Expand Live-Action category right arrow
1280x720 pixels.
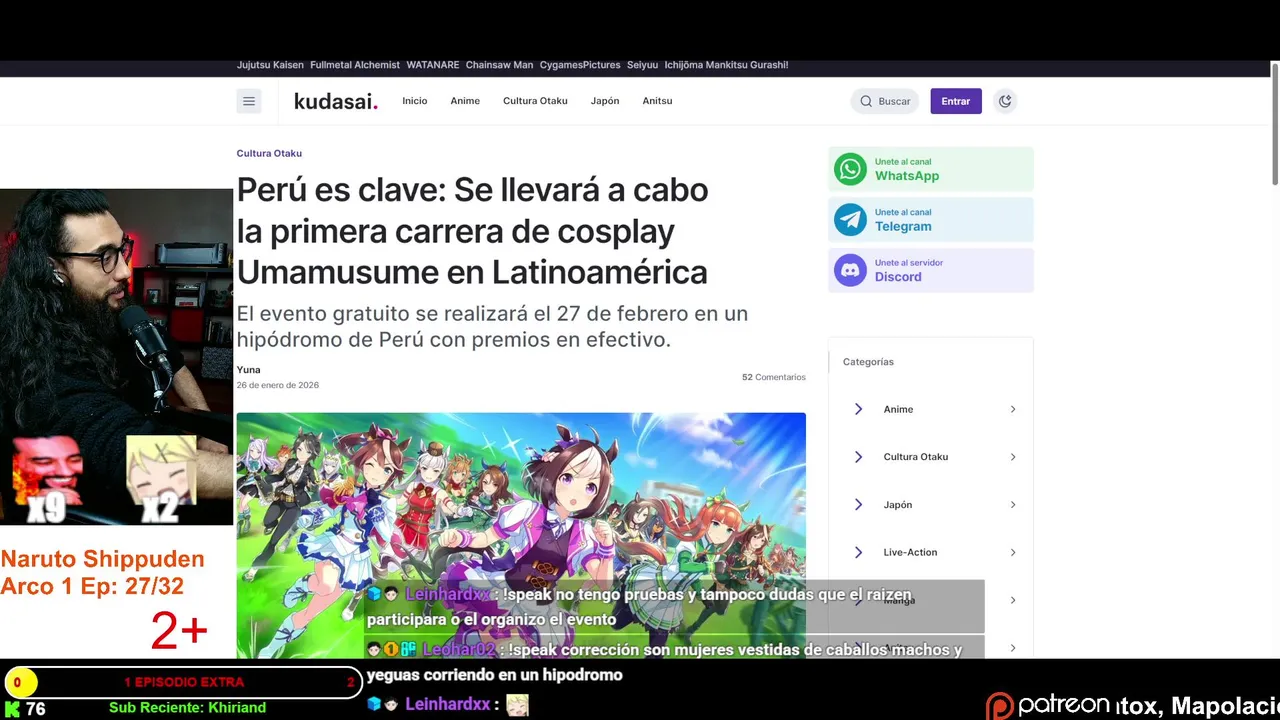coord(1012,552)
